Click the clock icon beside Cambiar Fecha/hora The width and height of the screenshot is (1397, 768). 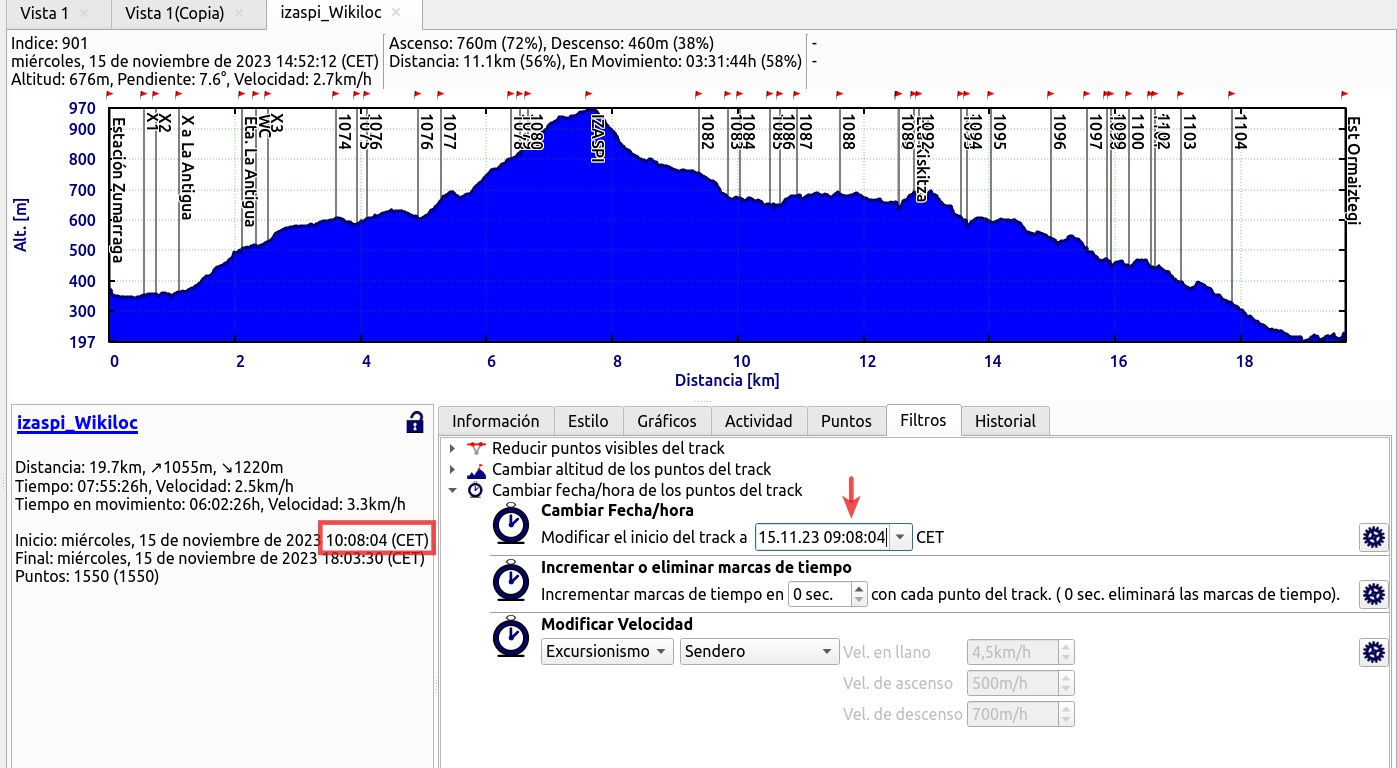tap(513, 524)
